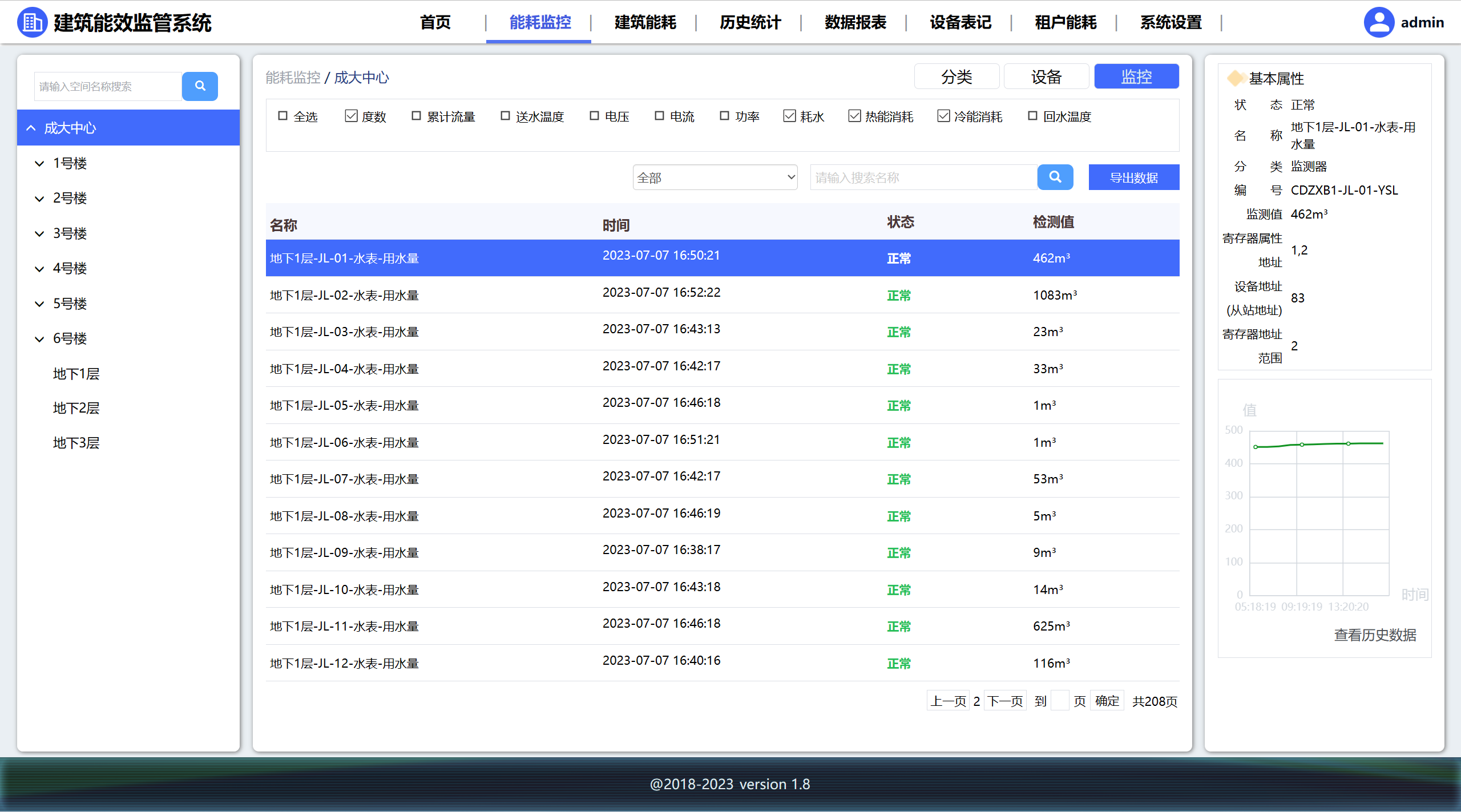Open the 租户能耗 menu
Viewport: 1461px width, 812px height.
[1066, 22]
